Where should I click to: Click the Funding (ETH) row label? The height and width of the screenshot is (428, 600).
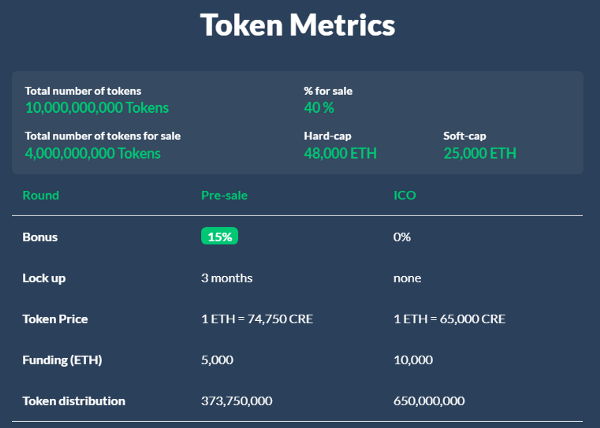click(62, 360)
